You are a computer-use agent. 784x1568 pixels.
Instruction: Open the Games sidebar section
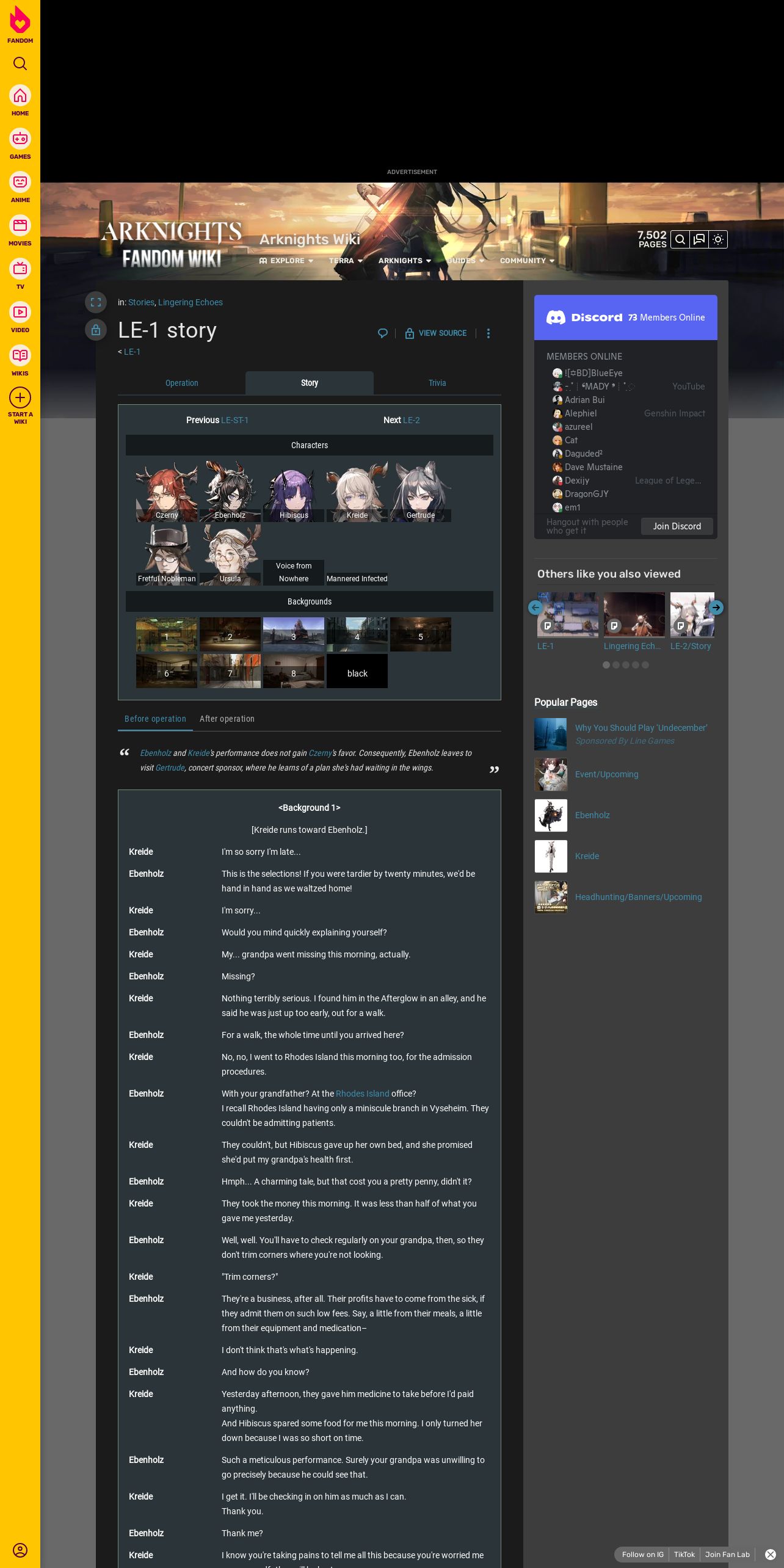click(20, 144)
